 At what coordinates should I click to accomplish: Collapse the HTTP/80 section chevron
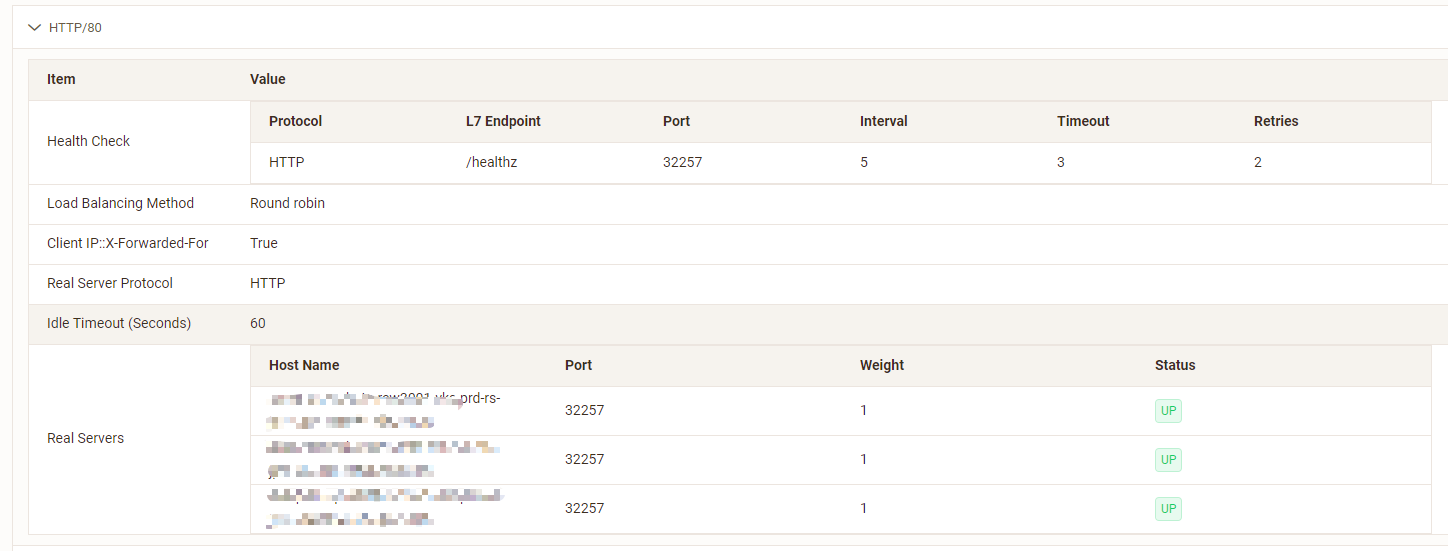click(35, 28)
